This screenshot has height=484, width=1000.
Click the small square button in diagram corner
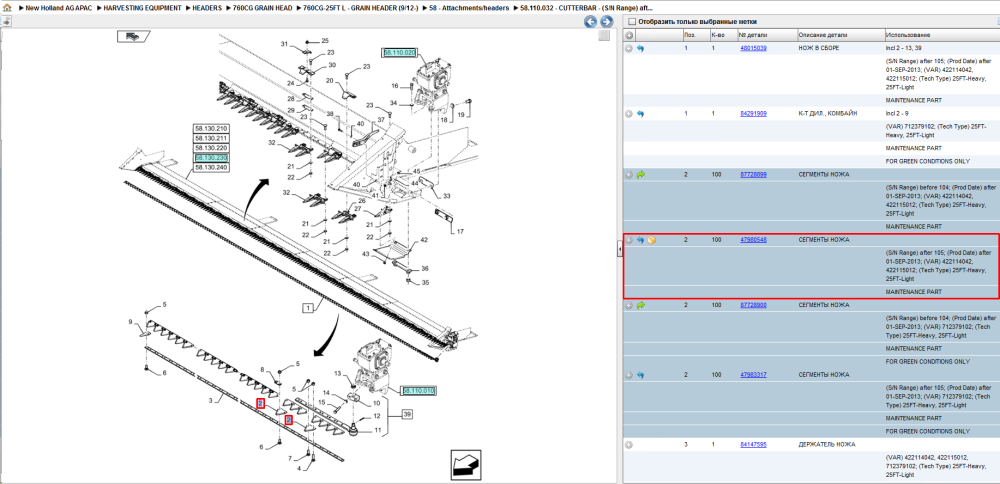pyautogui.click(x=603, y=36)
